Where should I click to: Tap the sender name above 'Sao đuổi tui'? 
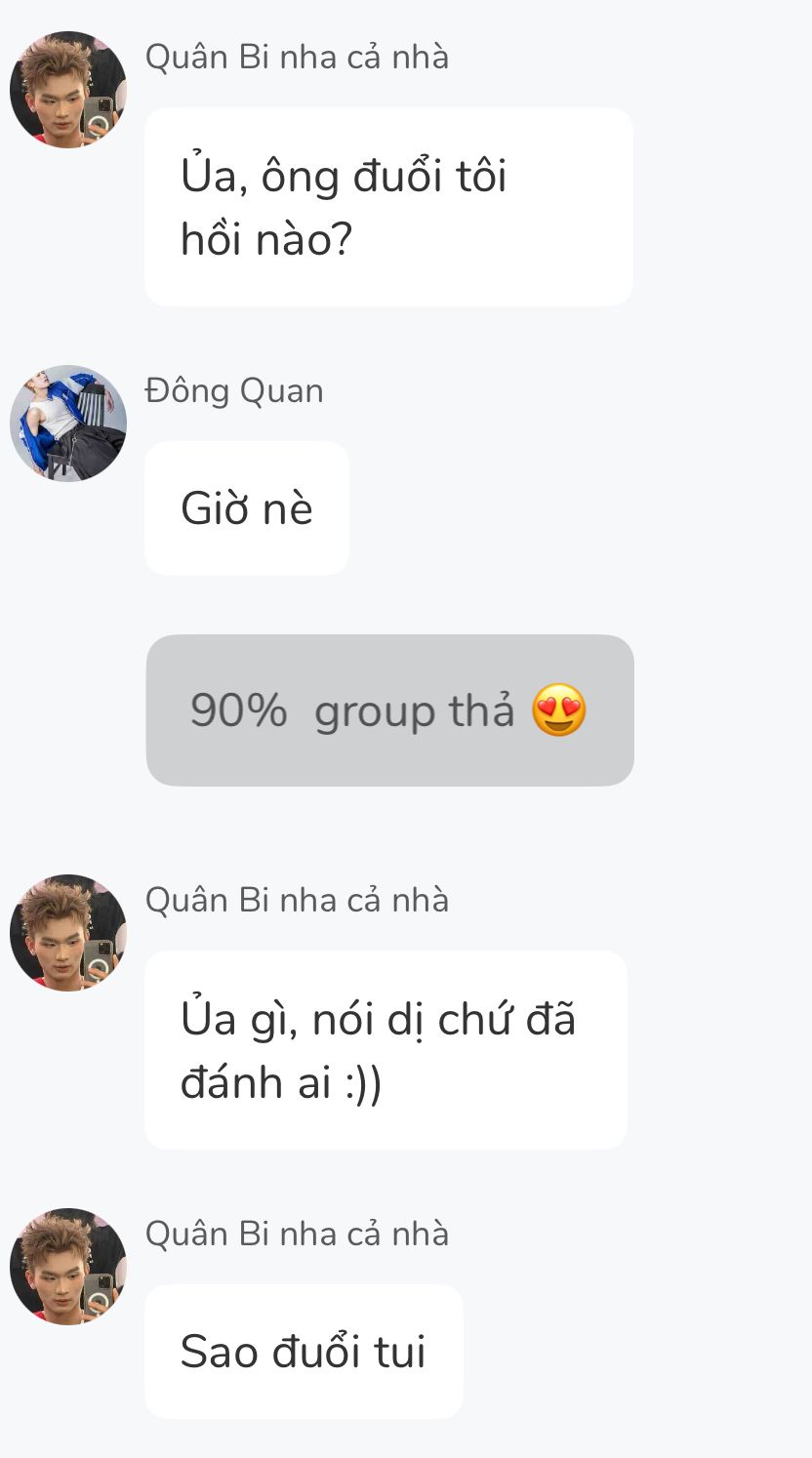(297, 1235)
